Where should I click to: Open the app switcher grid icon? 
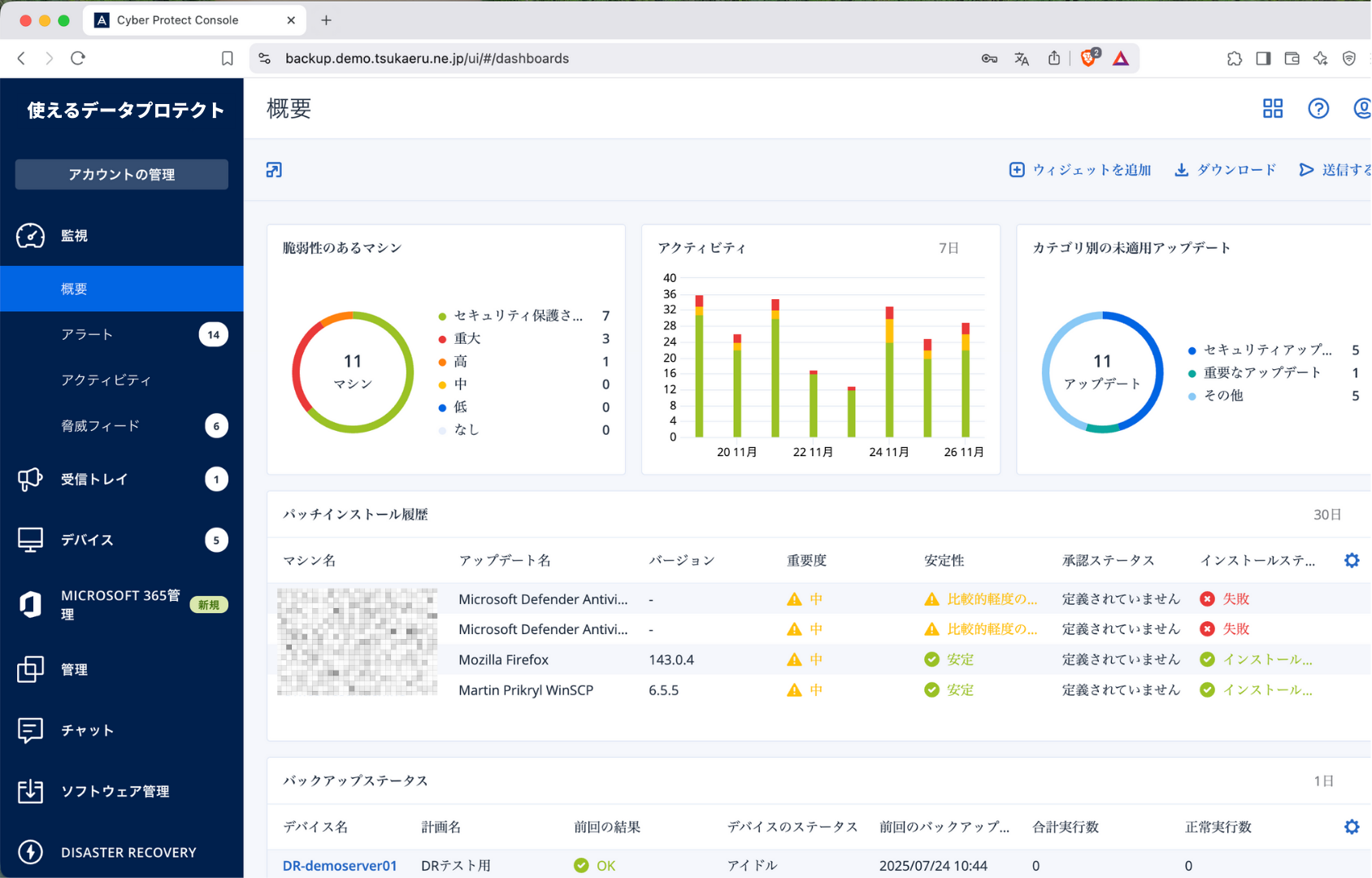coord(1272,108)
